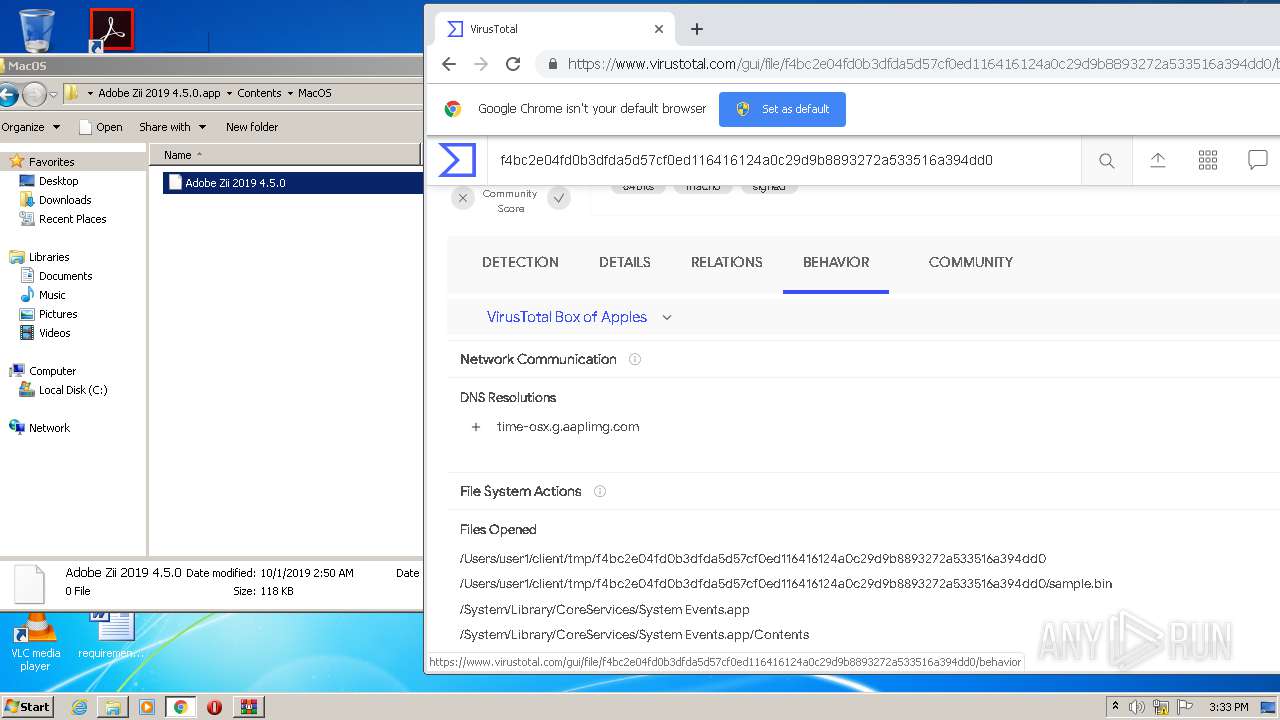Click the padlock icon in the address bar
The image size is (1280, 720).
point(552,64)
